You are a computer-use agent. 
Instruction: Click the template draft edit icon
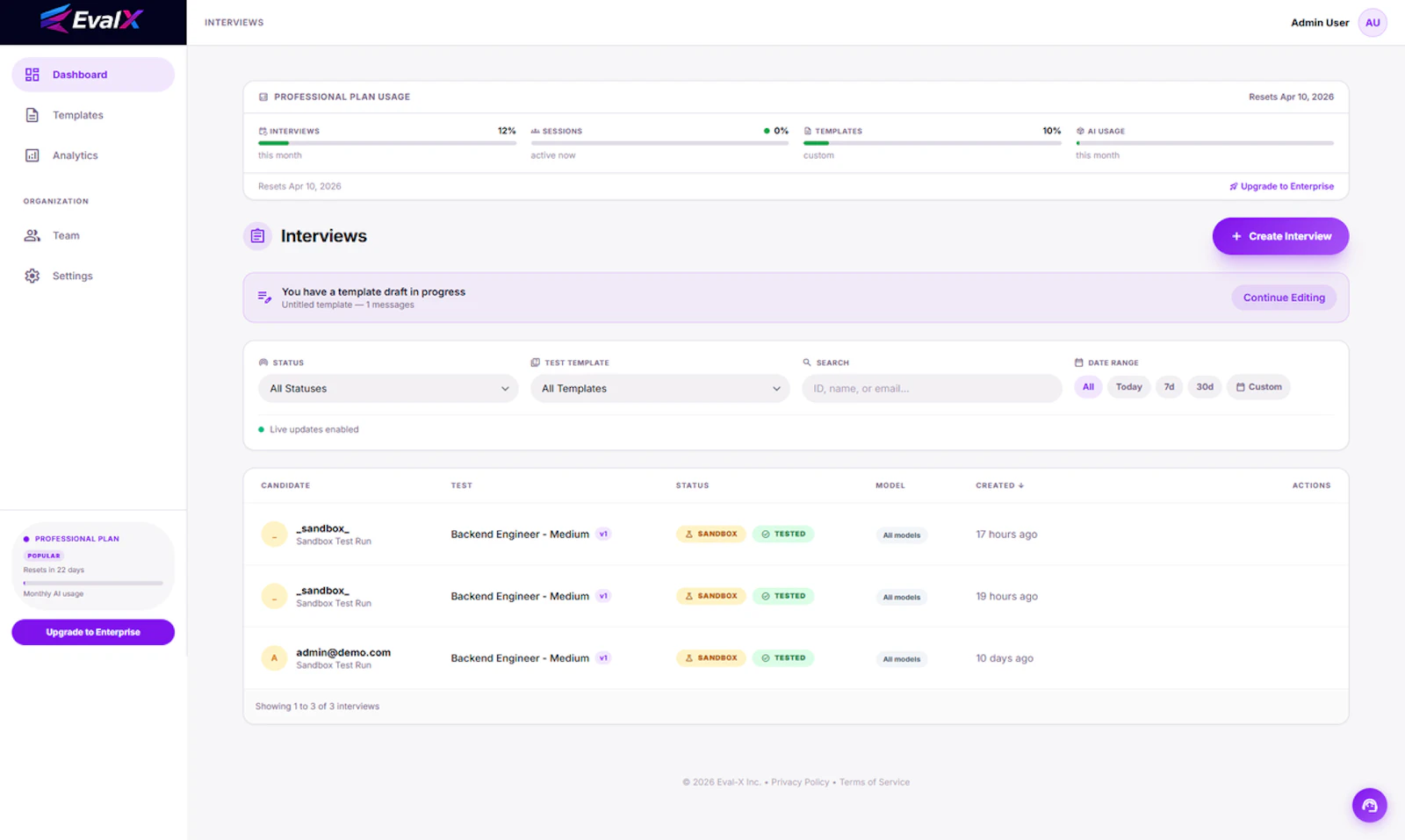[x=264, y=298]
